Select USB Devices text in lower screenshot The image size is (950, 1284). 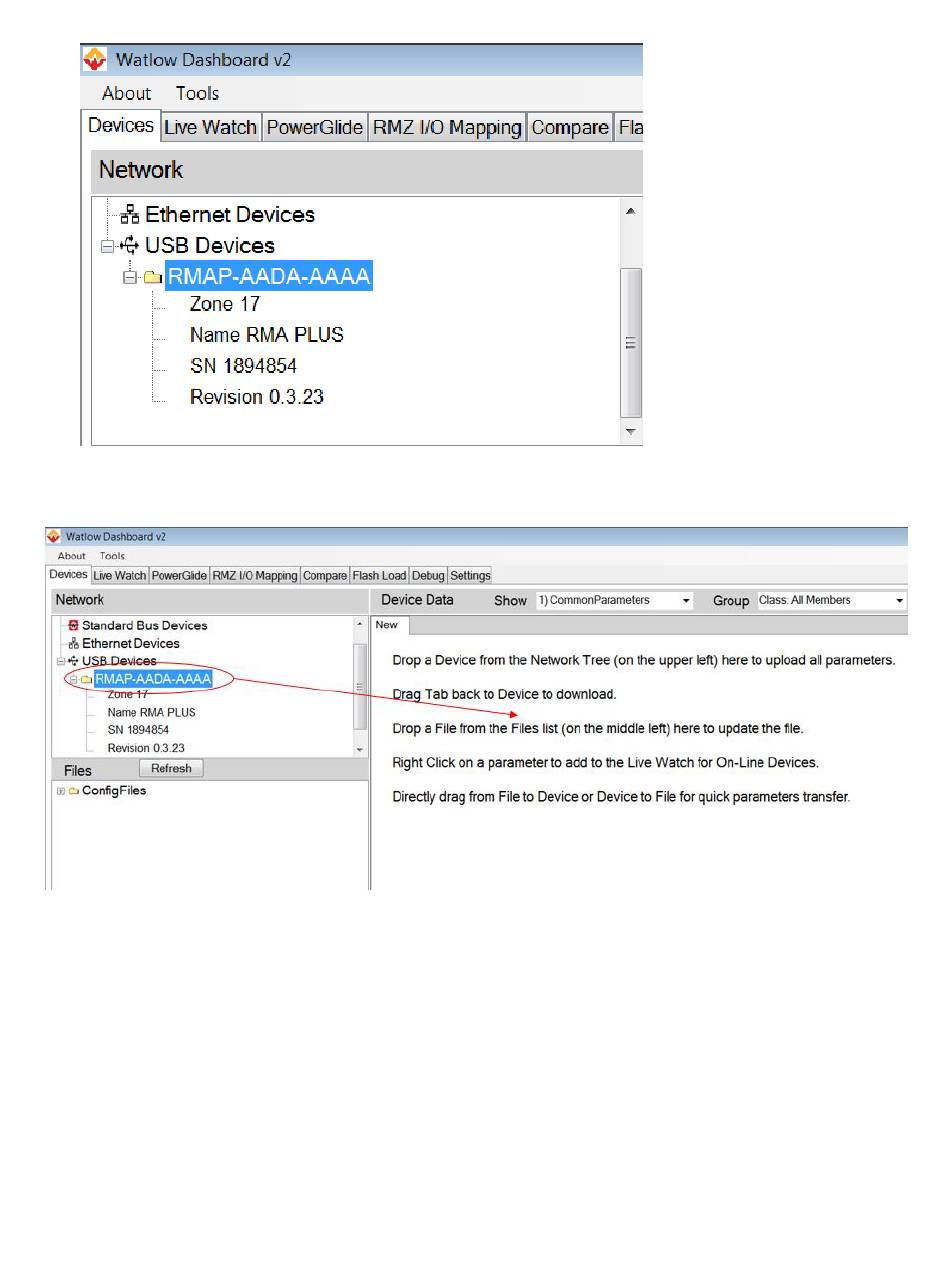pyautogui.click(x=119, y=661)
